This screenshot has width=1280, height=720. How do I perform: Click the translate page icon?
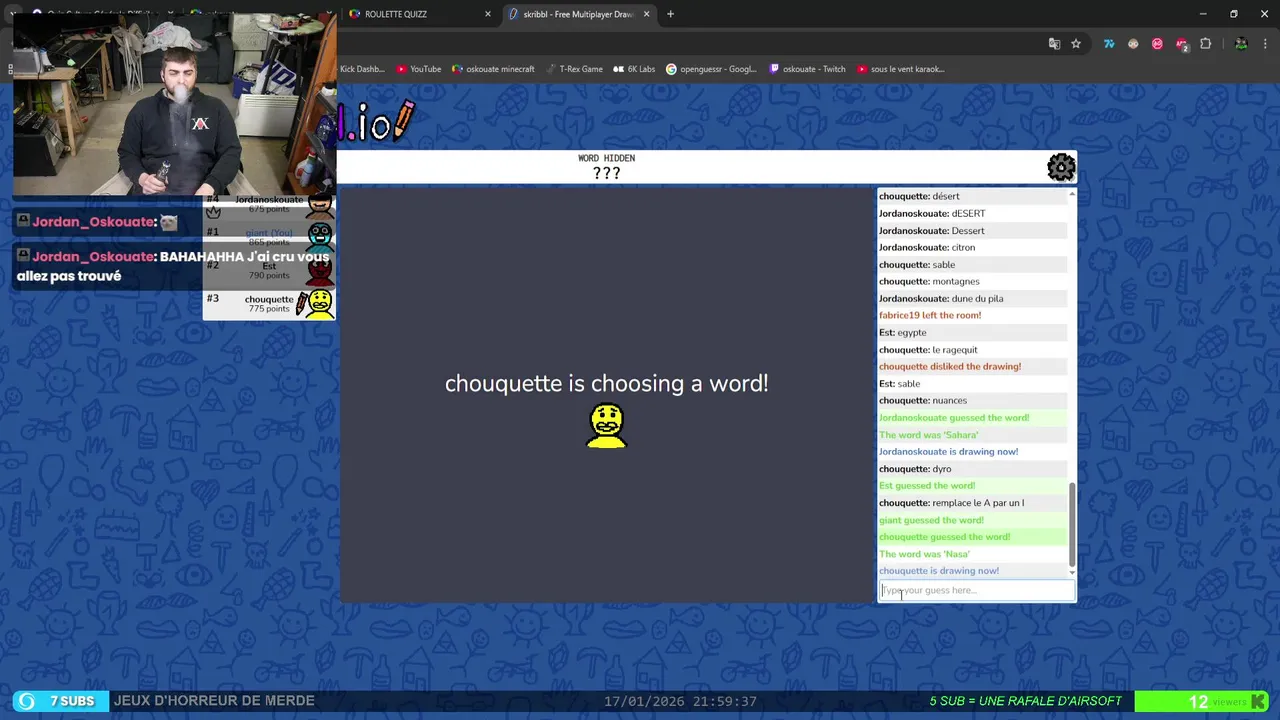click(1054, 44)
